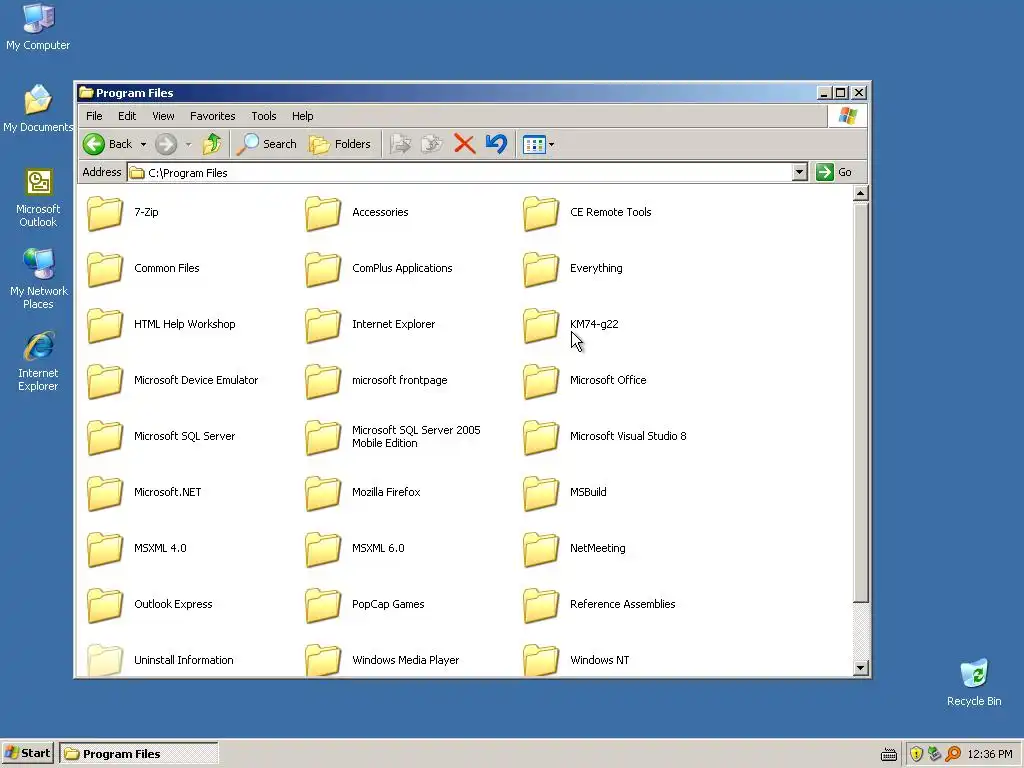The width and height of the screenshot is (1024, 768).
Task: Select the Common Files folder icon
Action: [x=104, y=269]
